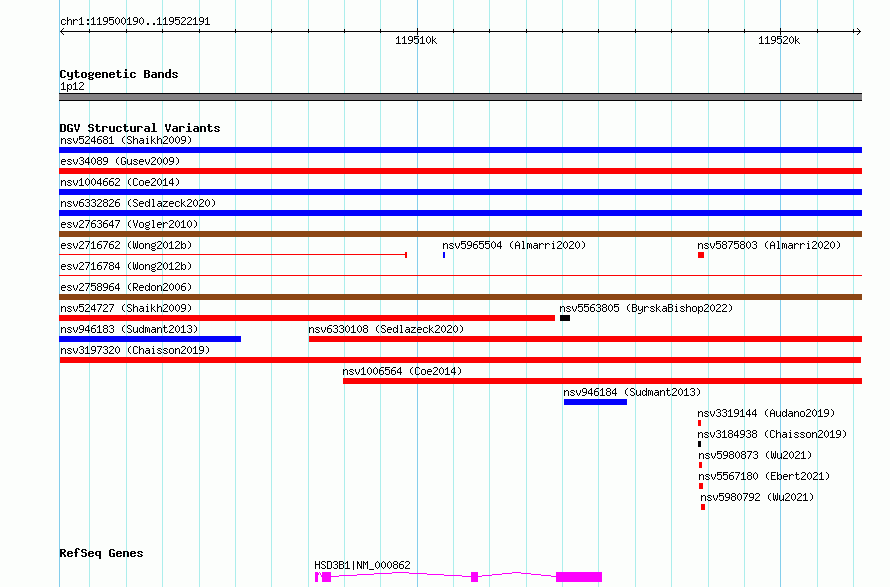
Task: Click the nsv1006564 (Coe2014) label
Action: point(402,371)
